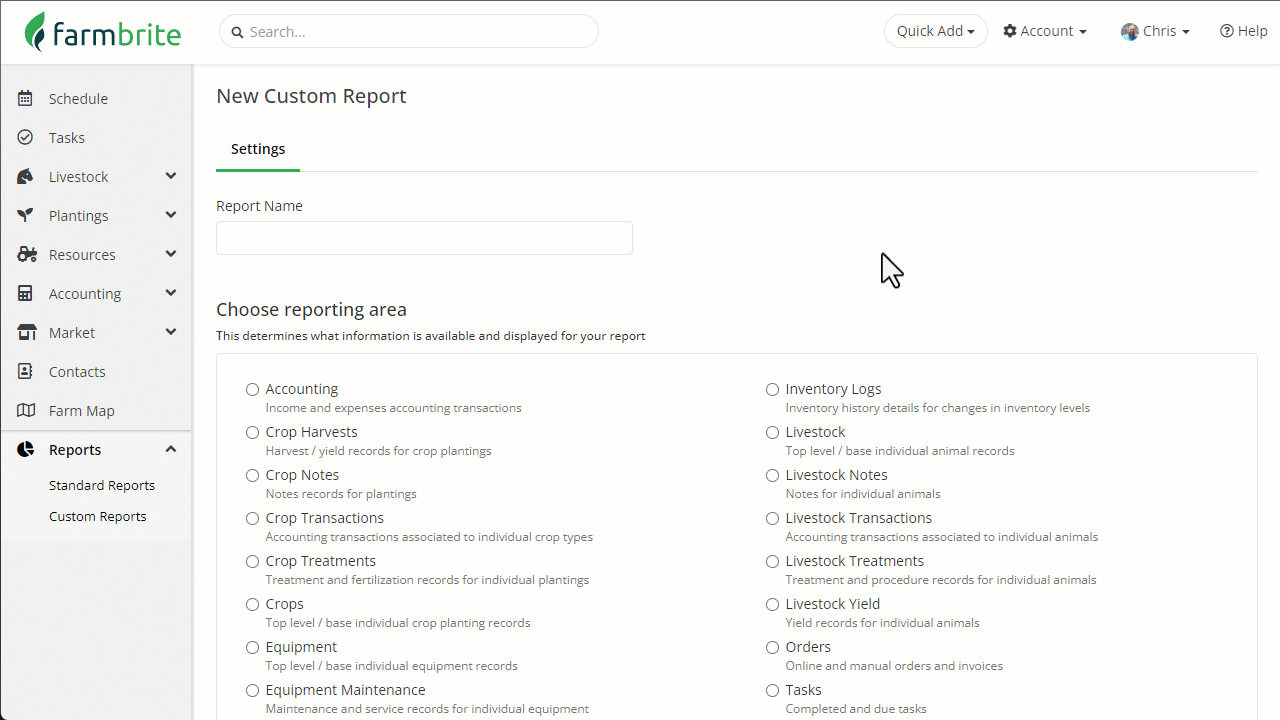The image size is (1280, 720).
Task: Click the Accounting calculator icon
Action: click(x=26, y=293)
